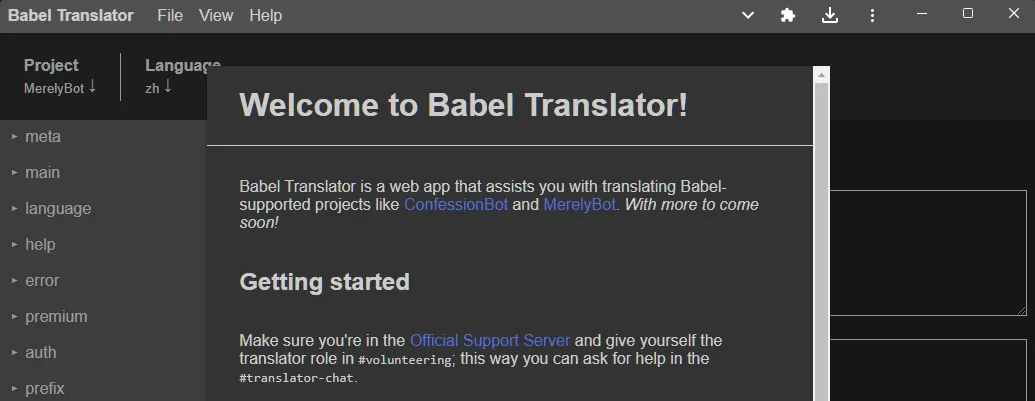Open the File menu
This screenshot has height=401, width=1035.
tap(170, 15)
